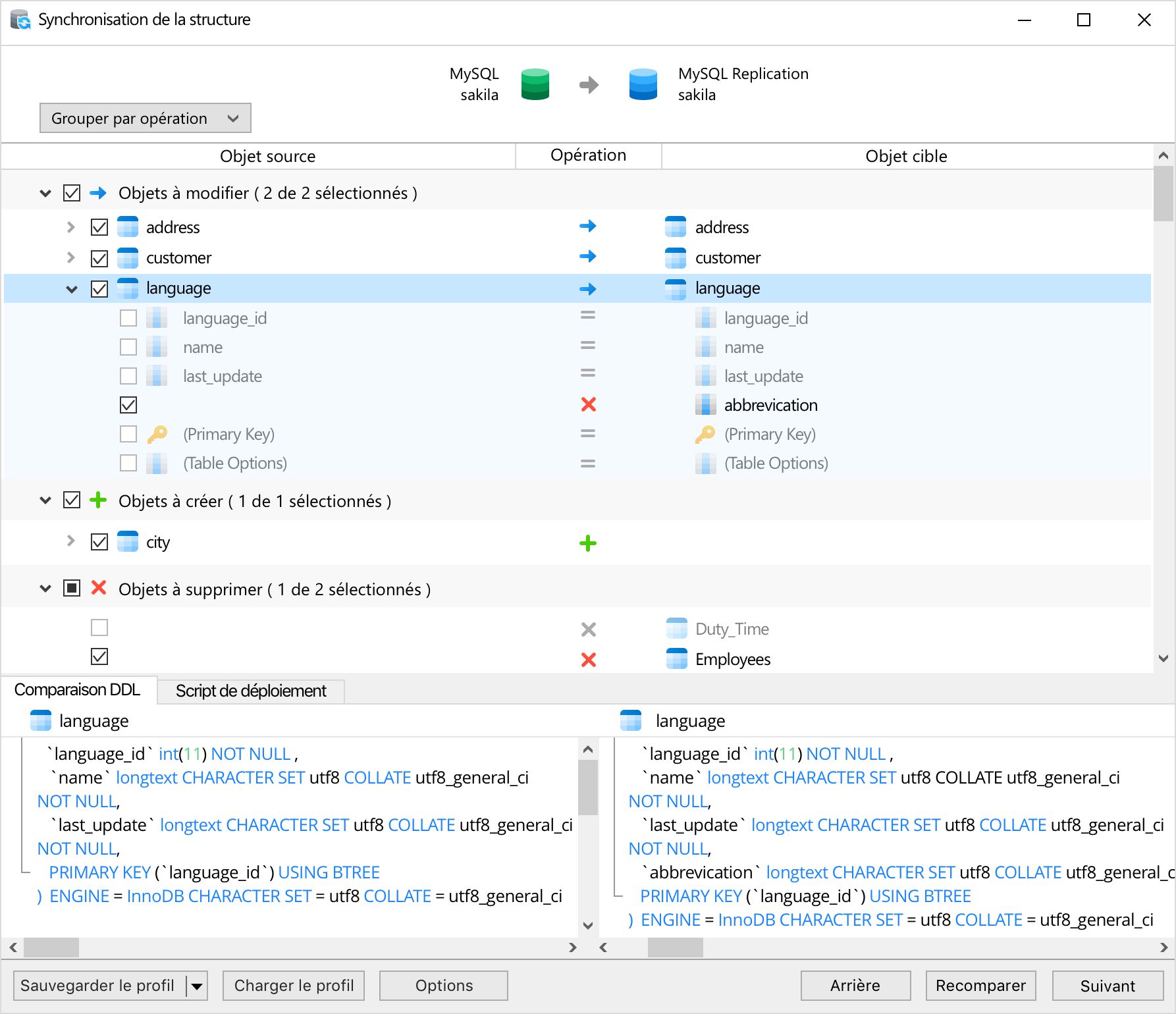1176x1014 pixels.
Task: Click the blue arrow operation icon for address
Action: pyautogui.click(x=587, y=227)
